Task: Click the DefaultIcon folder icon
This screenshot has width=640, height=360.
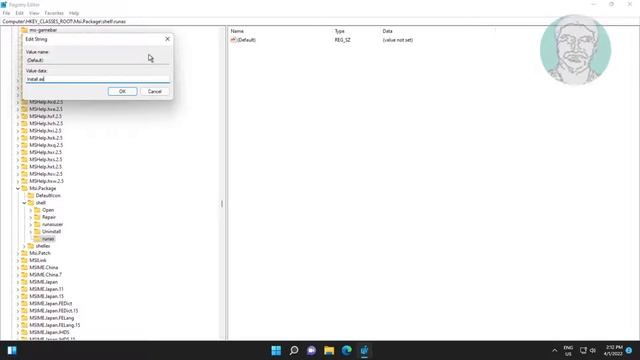Action: (x=31, y=196)
